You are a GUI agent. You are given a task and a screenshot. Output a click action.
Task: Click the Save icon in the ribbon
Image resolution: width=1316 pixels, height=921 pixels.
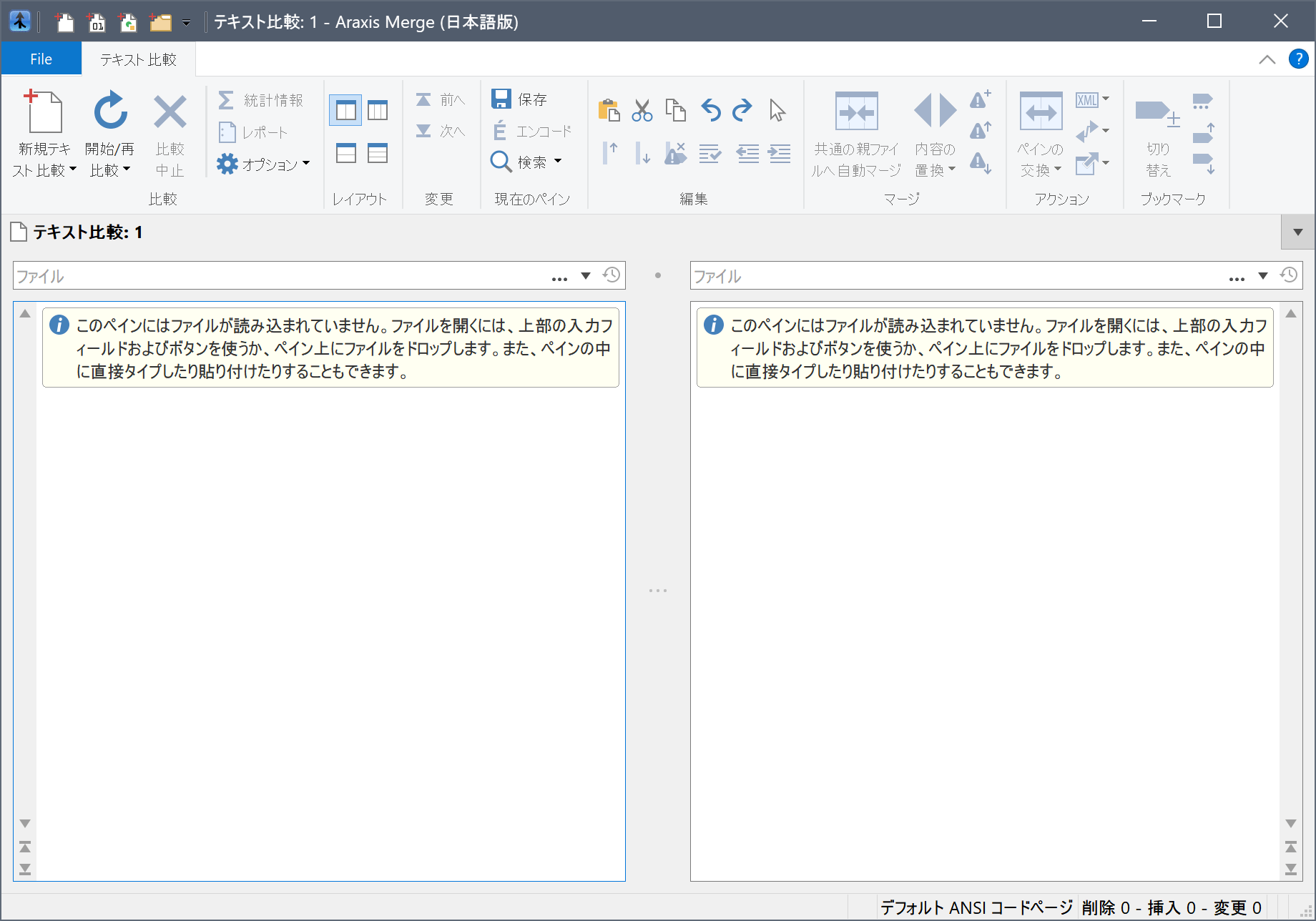501,99
